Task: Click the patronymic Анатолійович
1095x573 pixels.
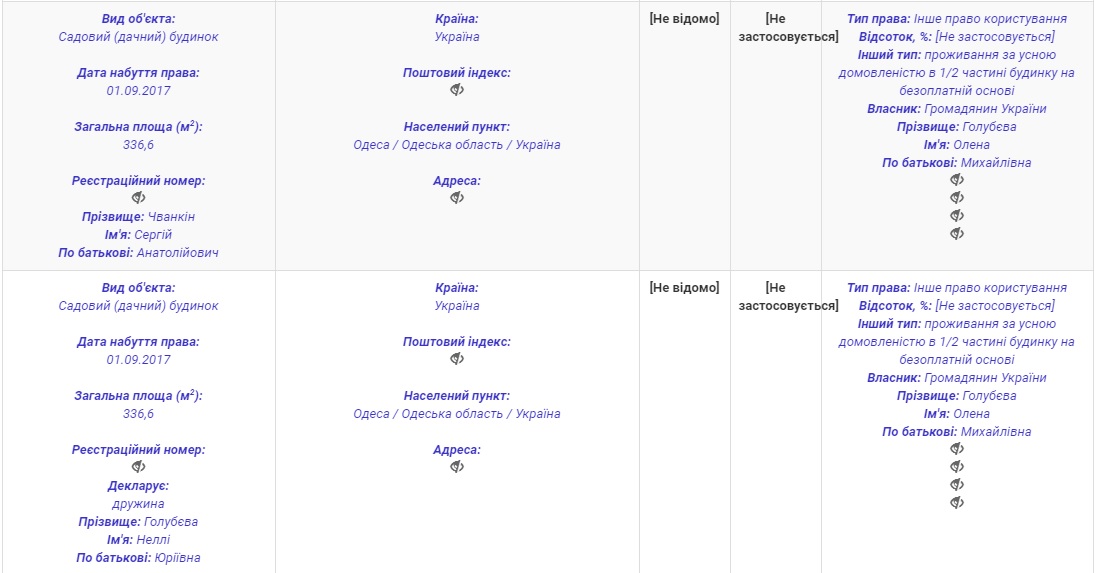Action: pos(178,253)
